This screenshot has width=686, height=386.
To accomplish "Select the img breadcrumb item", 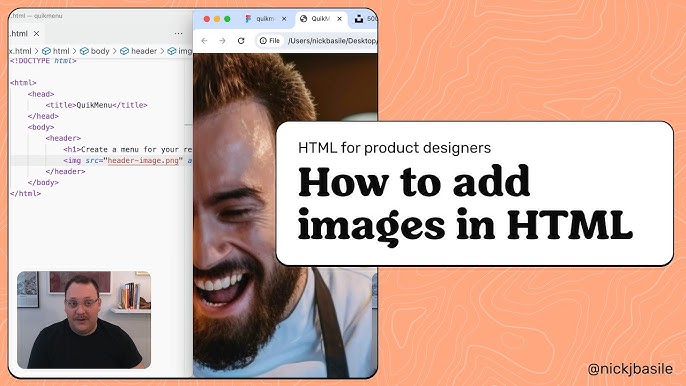I will tap(180, 51).
